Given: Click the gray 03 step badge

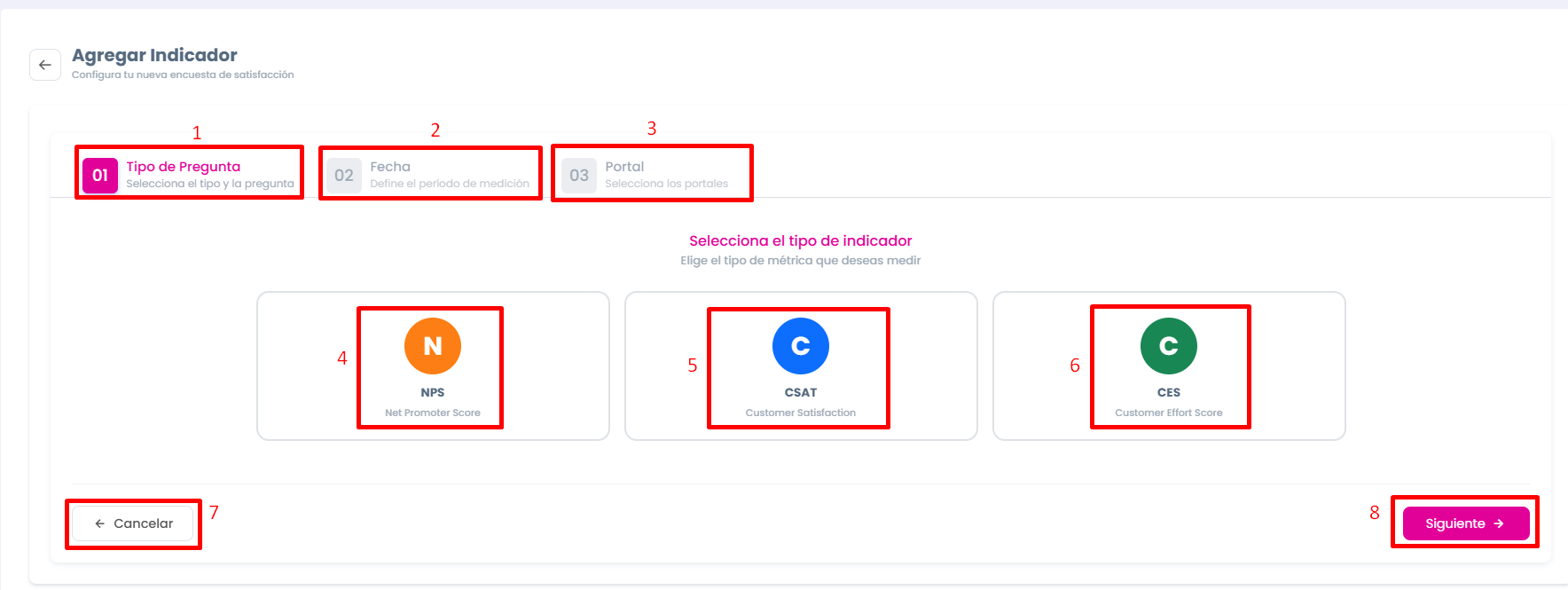Looking at the screenshot, I should point(579,175).
